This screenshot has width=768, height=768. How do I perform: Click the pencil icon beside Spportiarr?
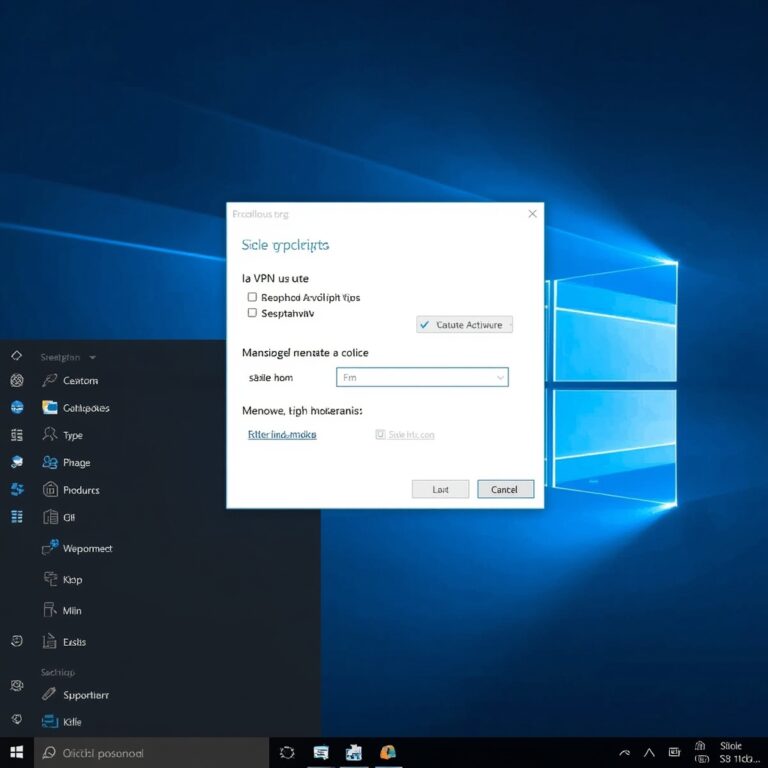[49, 694]
